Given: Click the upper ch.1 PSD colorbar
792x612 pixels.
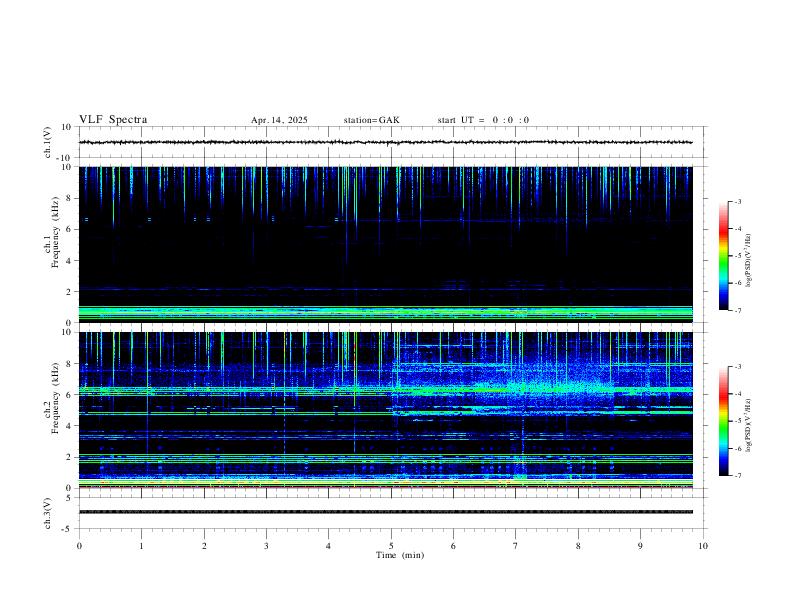Looking at the screenshot, I should pos(723,256).
